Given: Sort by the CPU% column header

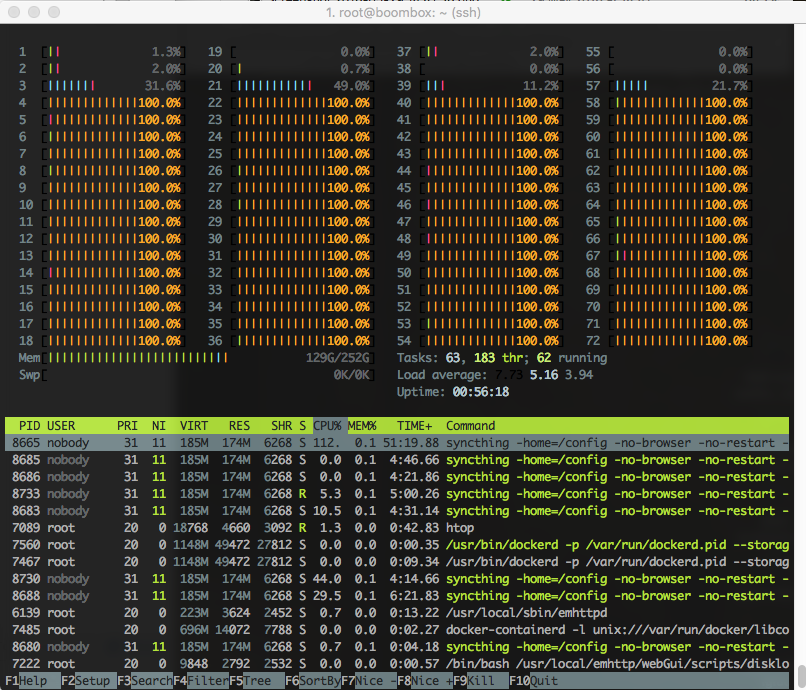Looking at the screenshot, I should pyautogui.click(x=327, y=426).
